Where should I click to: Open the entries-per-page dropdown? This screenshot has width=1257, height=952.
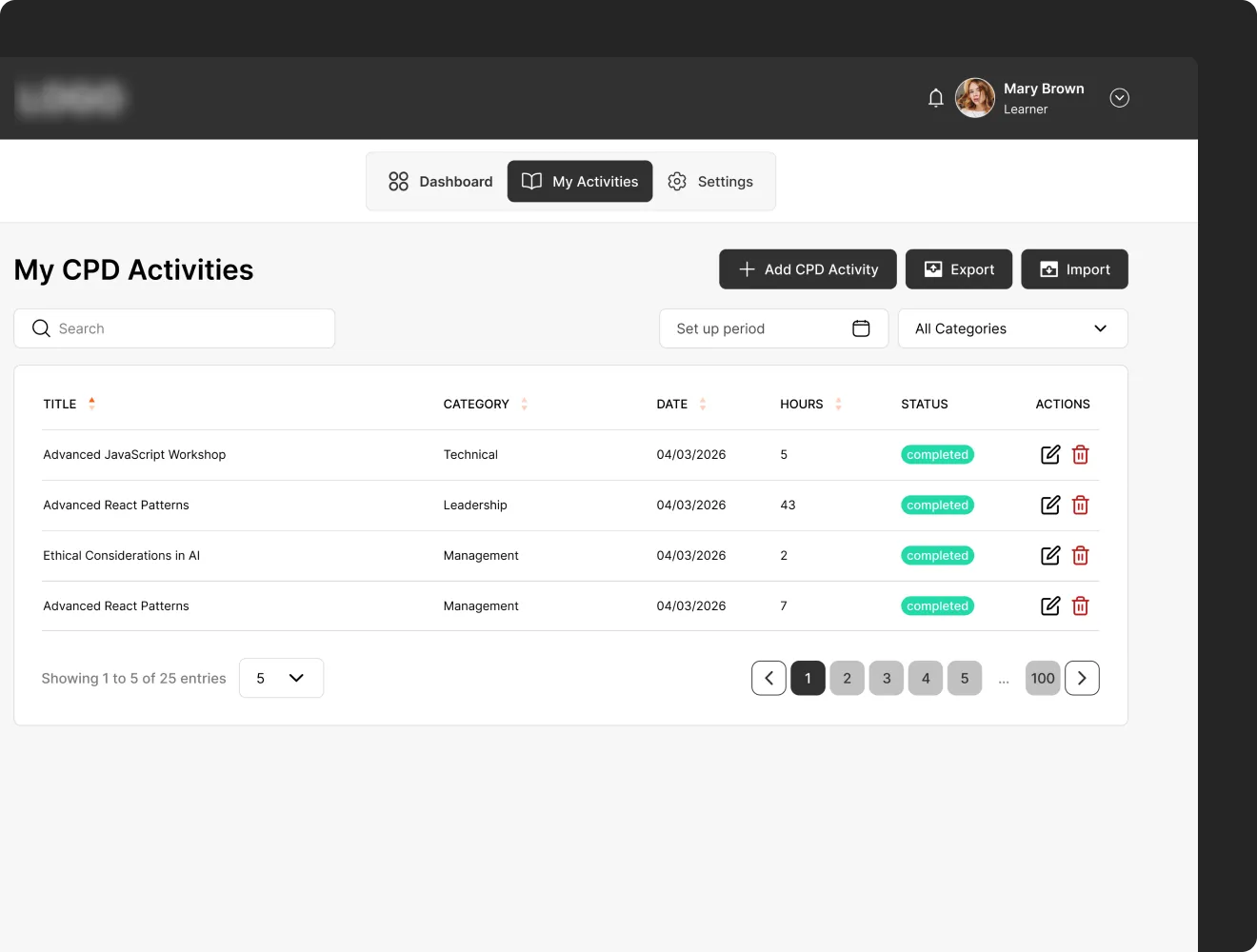coord(281,678)
